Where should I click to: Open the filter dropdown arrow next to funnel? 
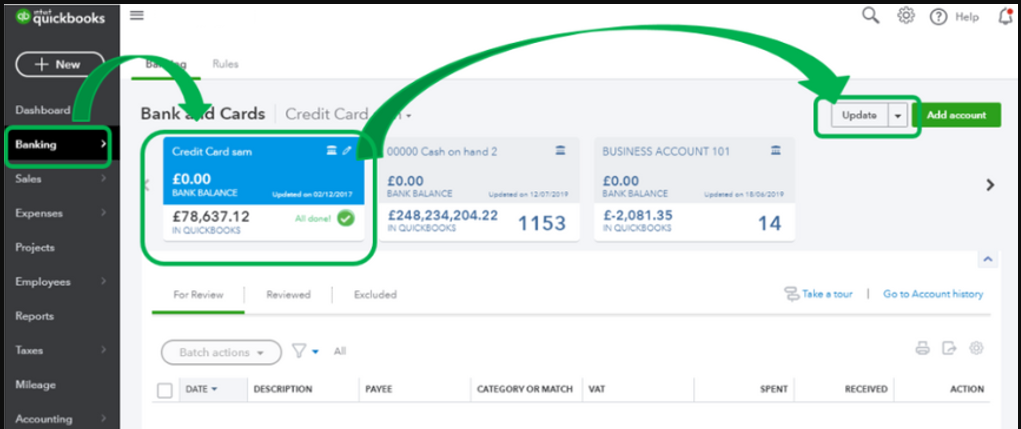316,352
